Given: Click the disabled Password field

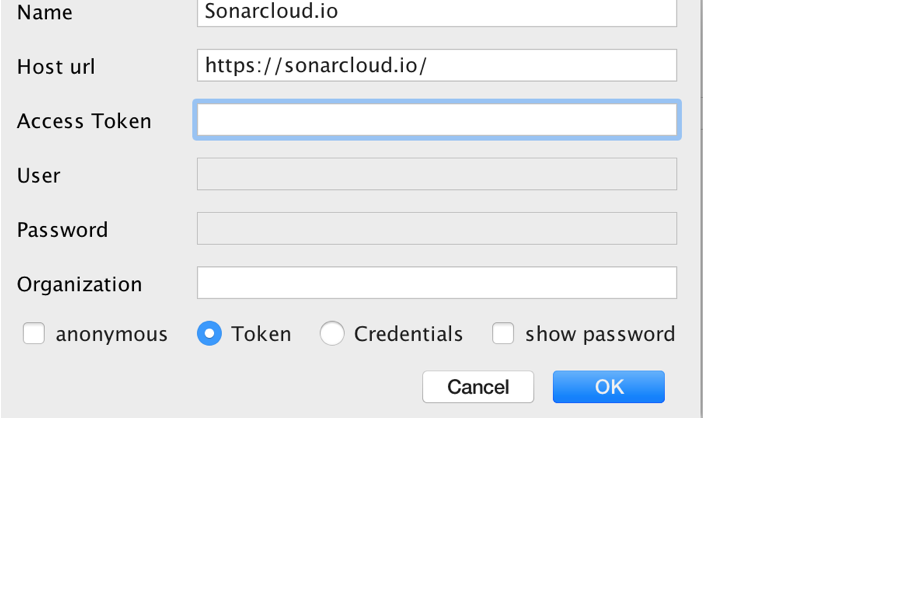Looking at the screenshot, I should (437, 228).
